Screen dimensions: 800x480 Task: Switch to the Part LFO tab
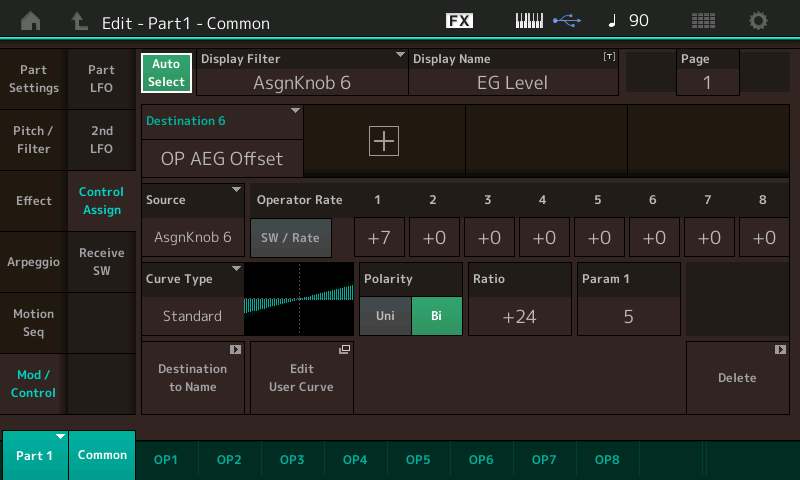tap(101, 79)
